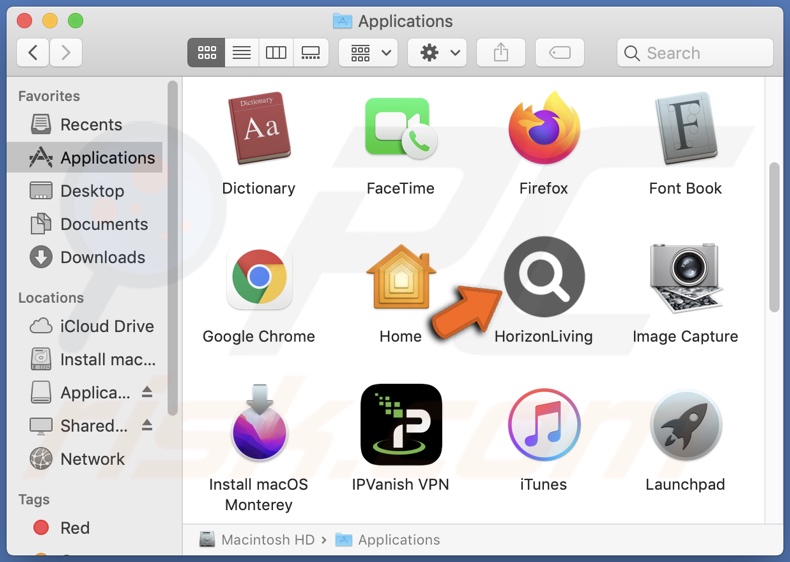The image size is (790, 562).
Task: Open iCloud Drive in the sidebar
Action: pos(85,326)
